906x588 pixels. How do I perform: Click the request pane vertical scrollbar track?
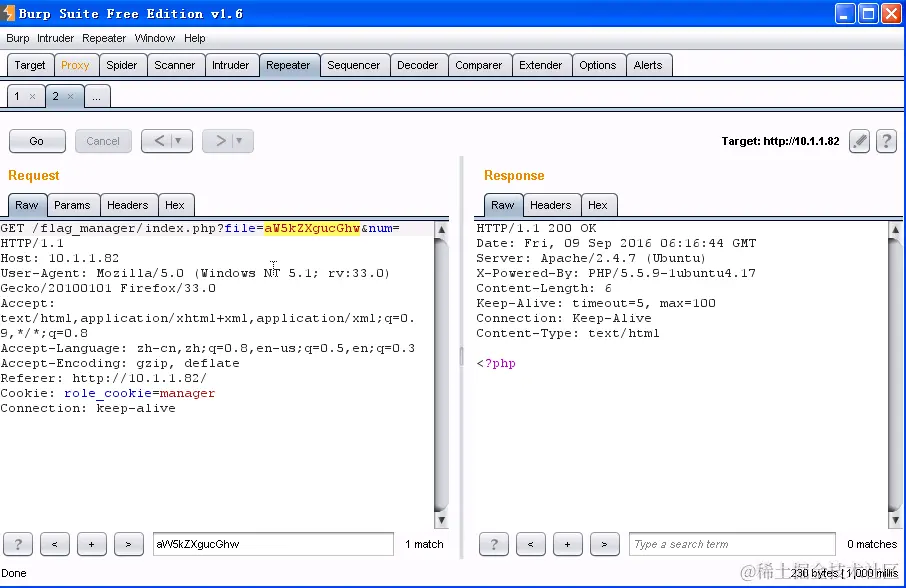pyautogui.click(x=441, y=374)
